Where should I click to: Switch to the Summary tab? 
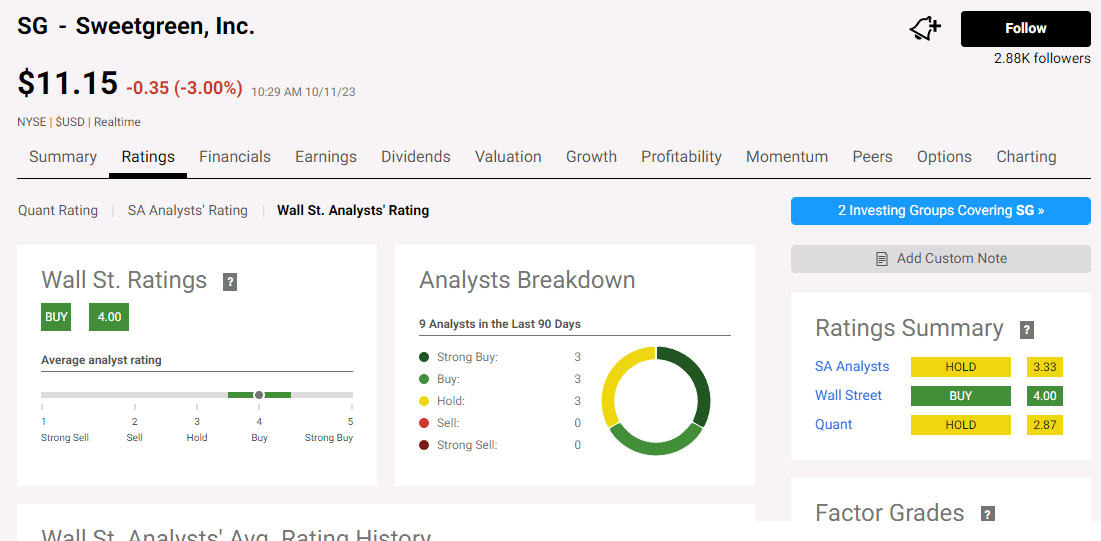point(63,157)
